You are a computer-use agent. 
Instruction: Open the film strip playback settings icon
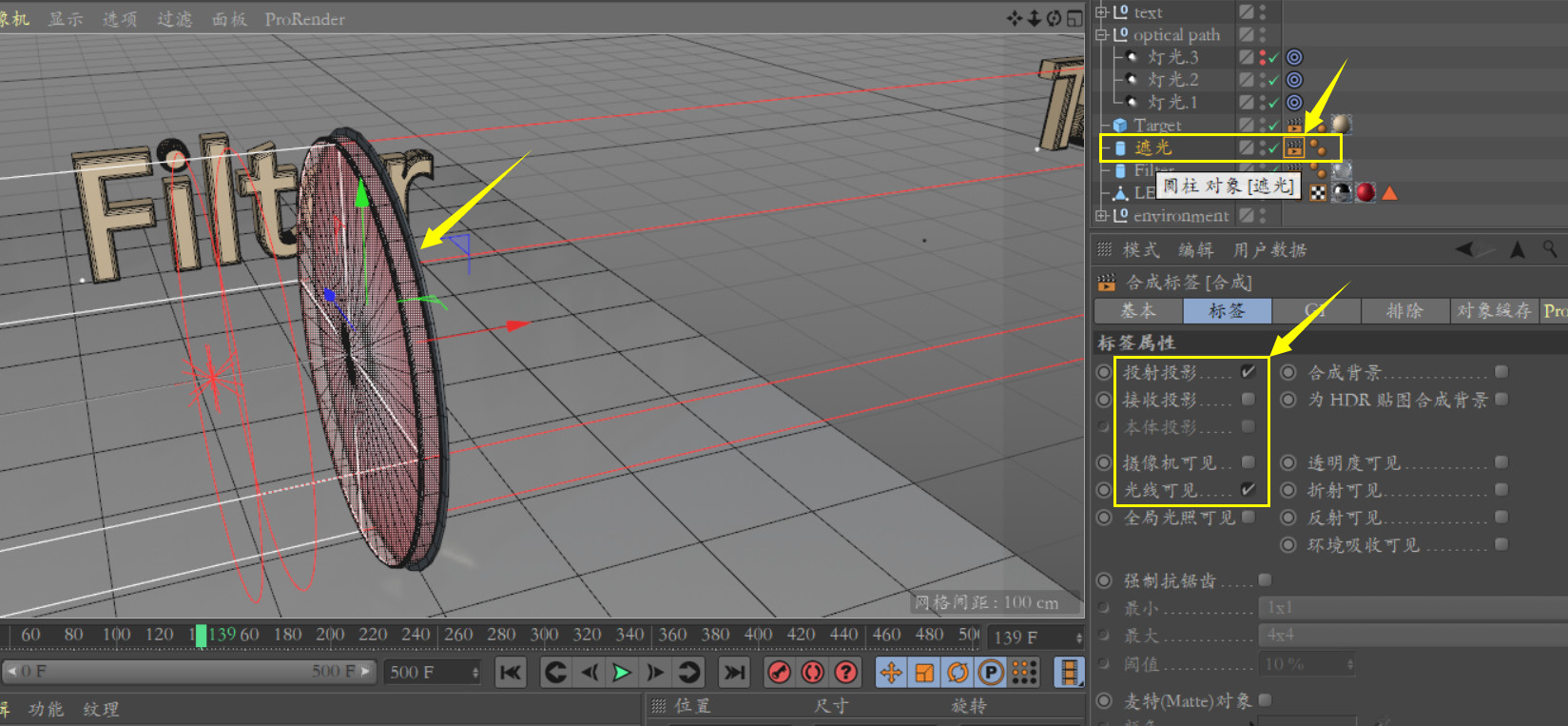[x=1070, y=673]
